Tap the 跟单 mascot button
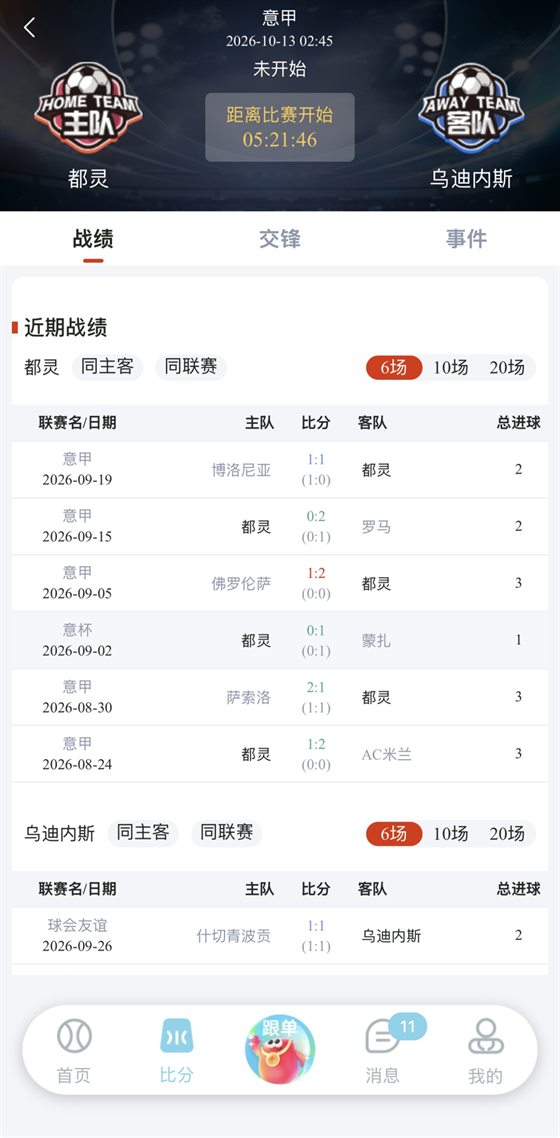560x1138 pixels. pyautogui.click(x=280, y=1049)
